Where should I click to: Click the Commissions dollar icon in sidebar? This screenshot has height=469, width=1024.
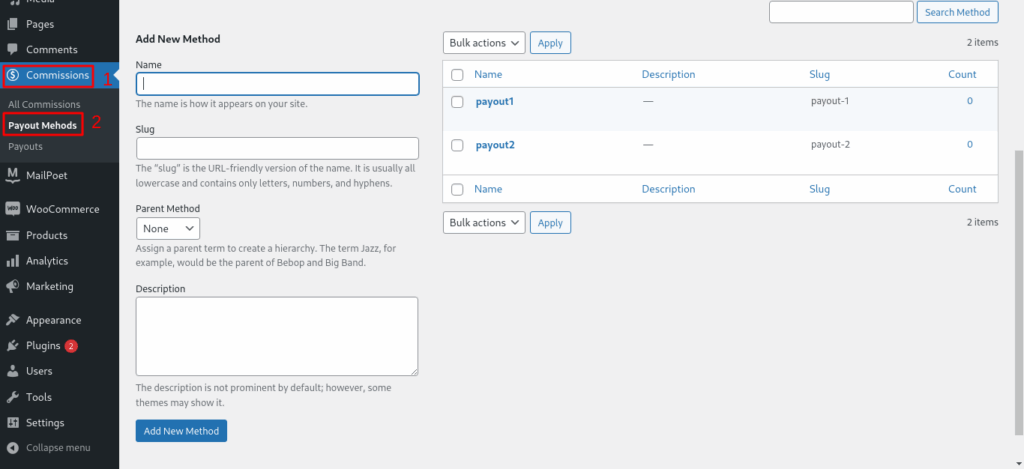pyautogui.click(x=13, y=75)
